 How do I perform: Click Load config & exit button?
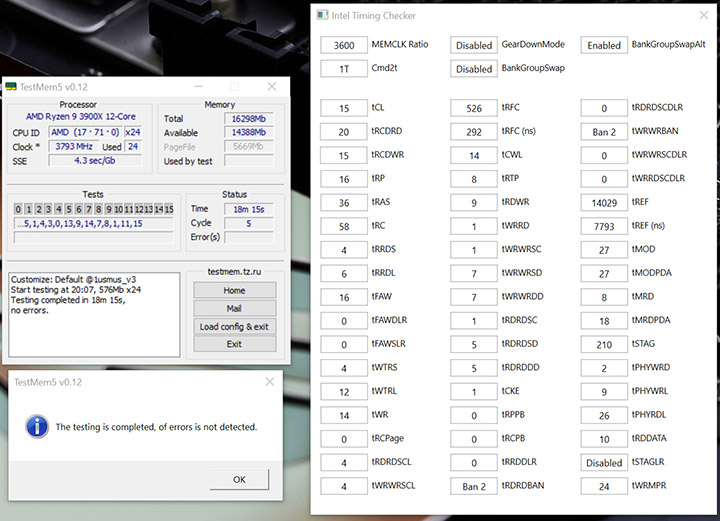(235, 326)
